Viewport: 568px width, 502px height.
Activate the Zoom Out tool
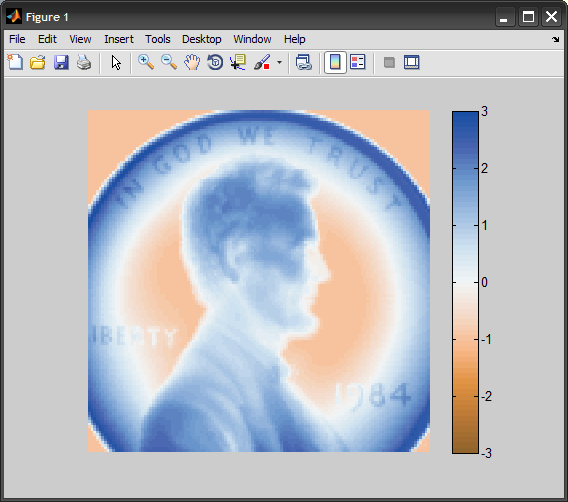pyautogui.click(x=169, y=62)
